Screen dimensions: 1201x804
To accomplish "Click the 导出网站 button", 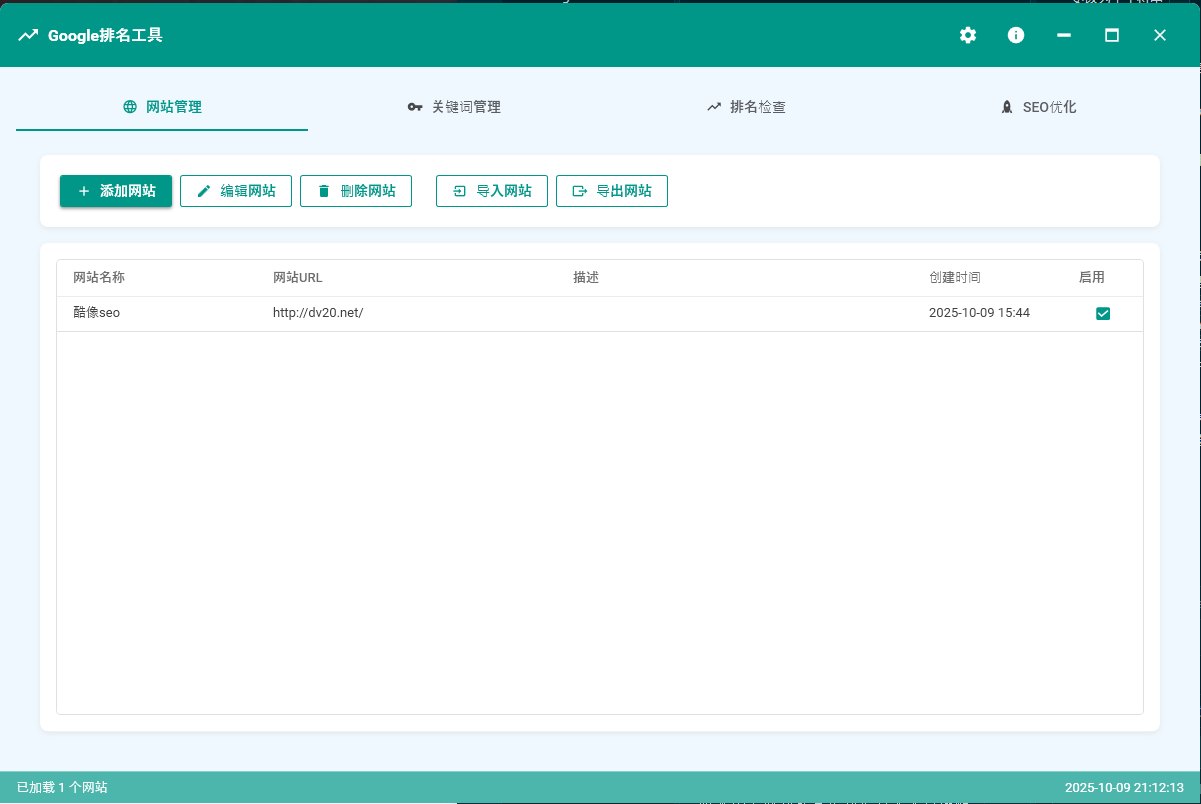I will tap(612, 191).
